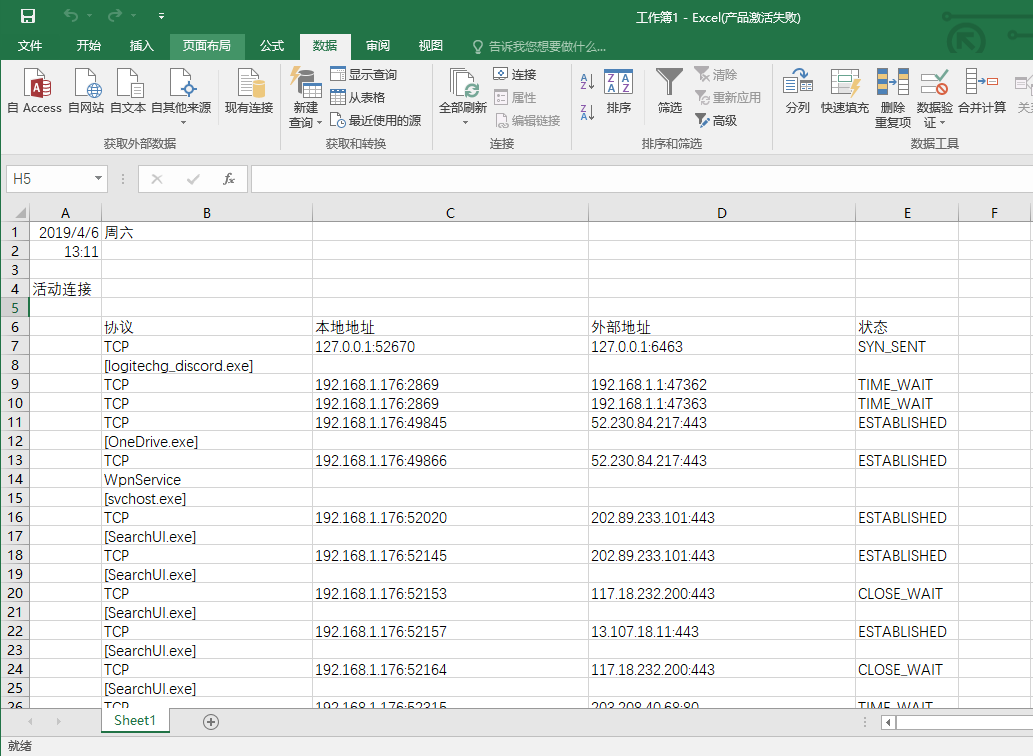The height and width of the screenshot is (756, 1033).
Task: Select row 7 header
Action: click(14, 346)
